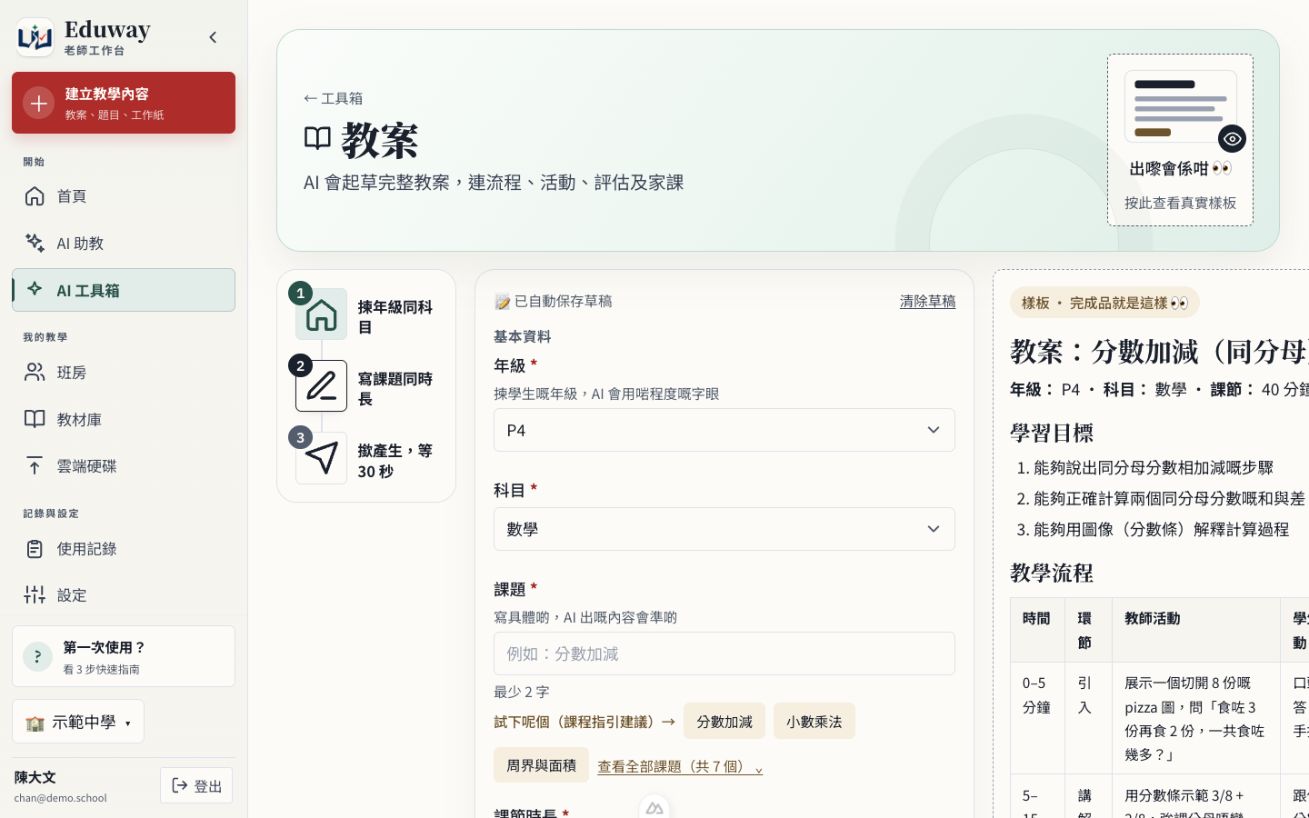Open the 科目 dropdown showing 數學

coord(724,529)
